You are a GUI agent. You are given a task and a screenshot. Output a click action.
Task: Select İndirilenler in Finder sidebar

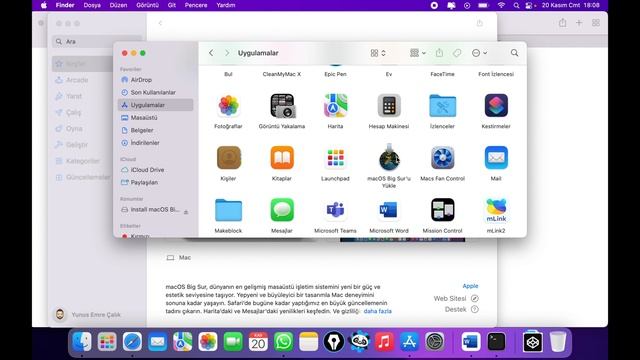pyautogui.click(x=156, y=143)
